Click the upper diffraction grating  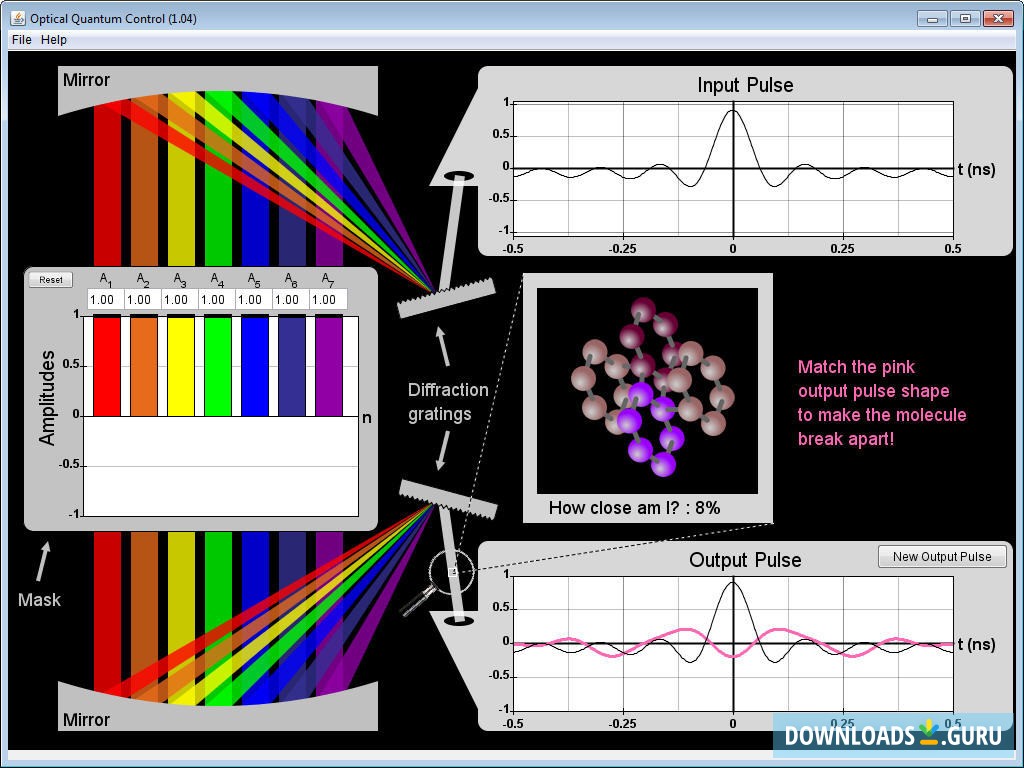point(447,298)
